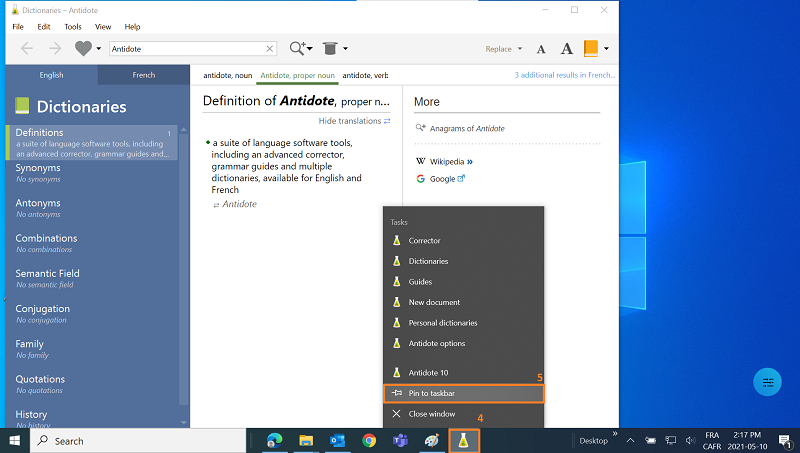
Task: Click the orange dictionary book icon
Action: pyautogui.click(x=590, y=48)
